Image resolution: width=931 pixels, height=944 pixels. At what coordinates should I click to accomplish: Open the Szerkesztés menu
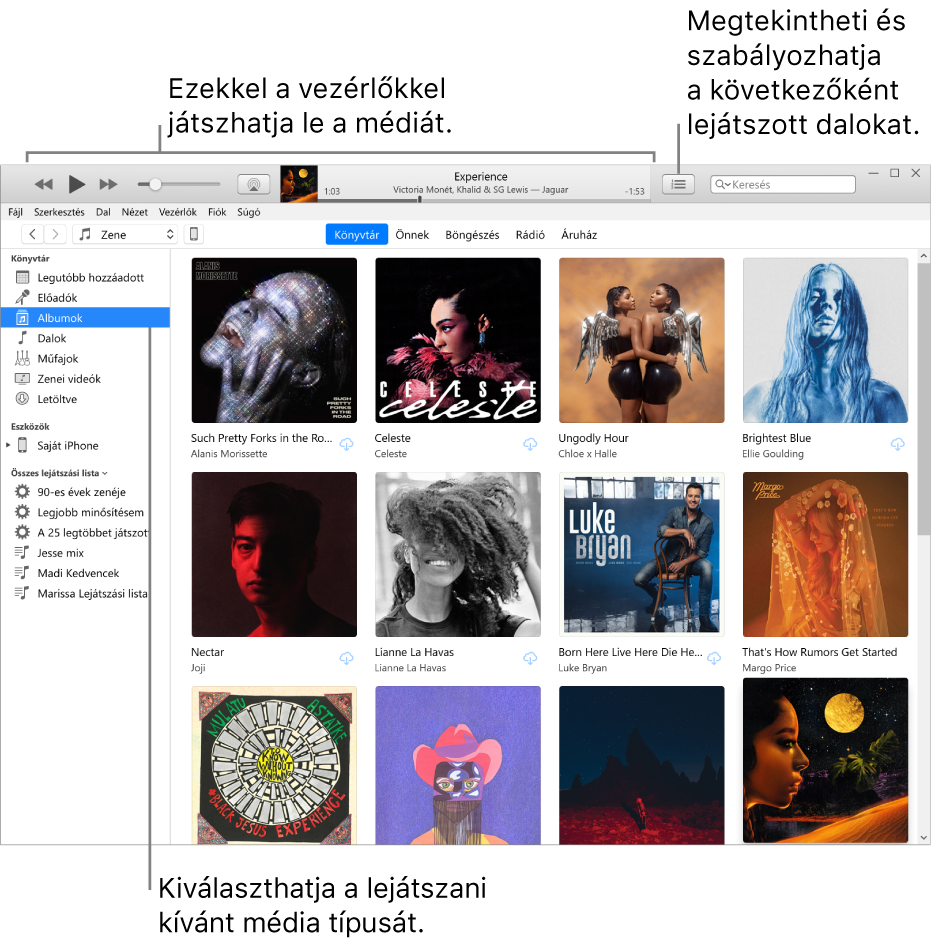click(59, 212)
